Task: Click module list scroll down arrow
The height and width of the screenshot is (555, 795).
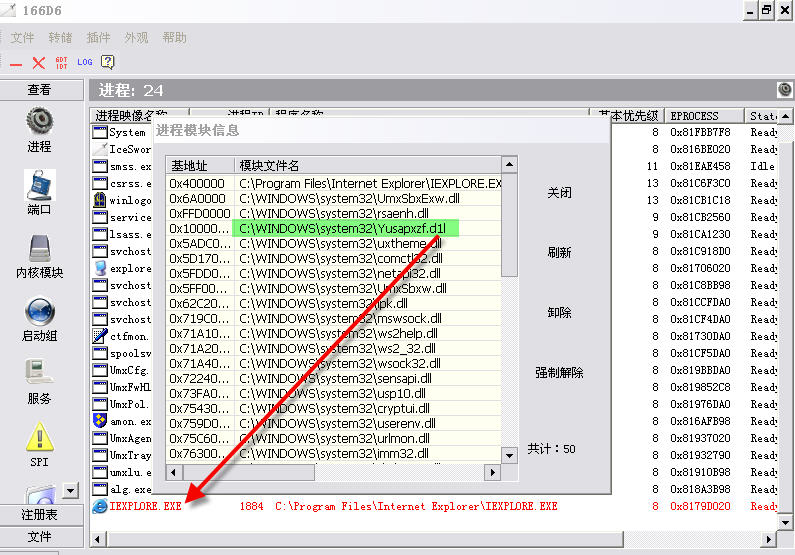Action: [510, 456]
